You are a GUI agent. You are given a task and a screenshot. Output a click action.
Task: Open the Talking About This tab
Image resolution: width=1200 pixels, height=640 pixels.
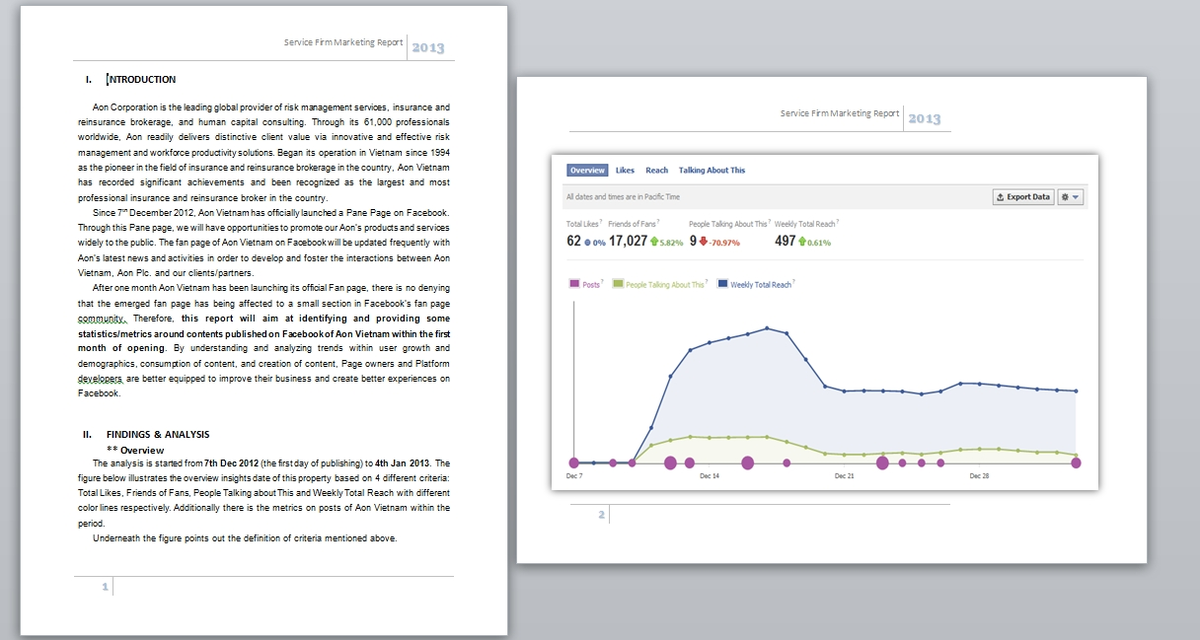pos(712,170)
